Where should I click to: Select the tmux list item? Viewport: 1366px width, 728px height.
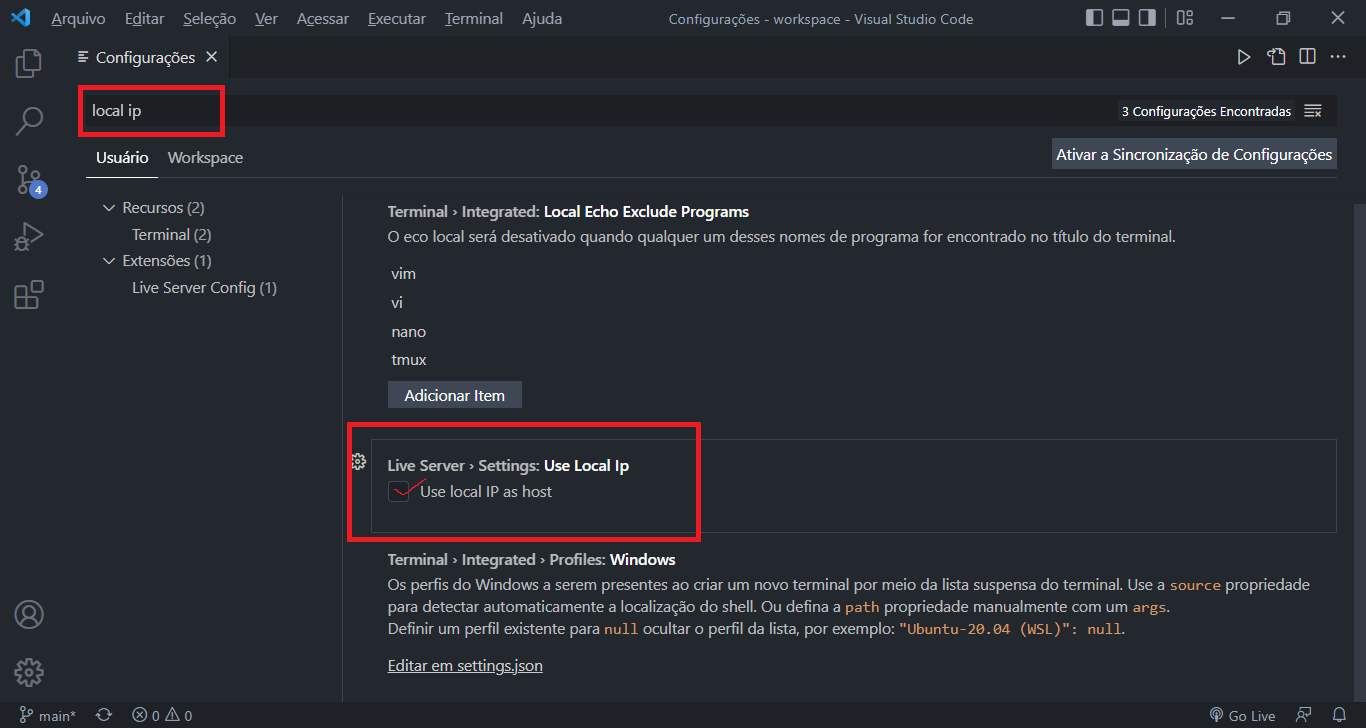point(409,360)
